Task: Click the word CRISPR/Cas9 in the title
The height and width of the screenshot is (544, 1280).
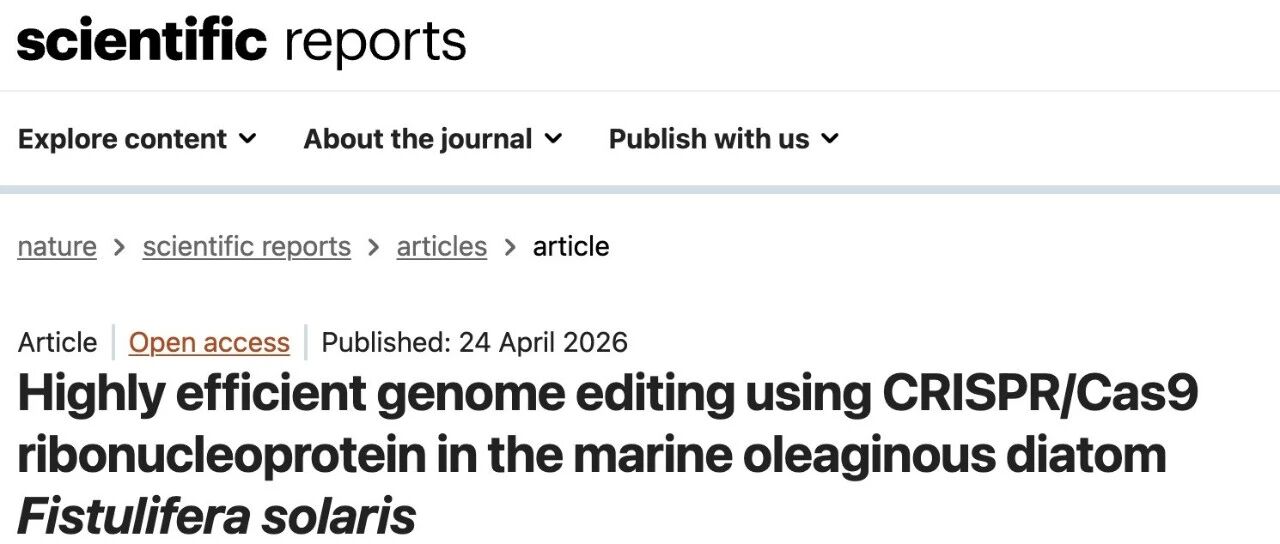Action: click(1040, 395)
